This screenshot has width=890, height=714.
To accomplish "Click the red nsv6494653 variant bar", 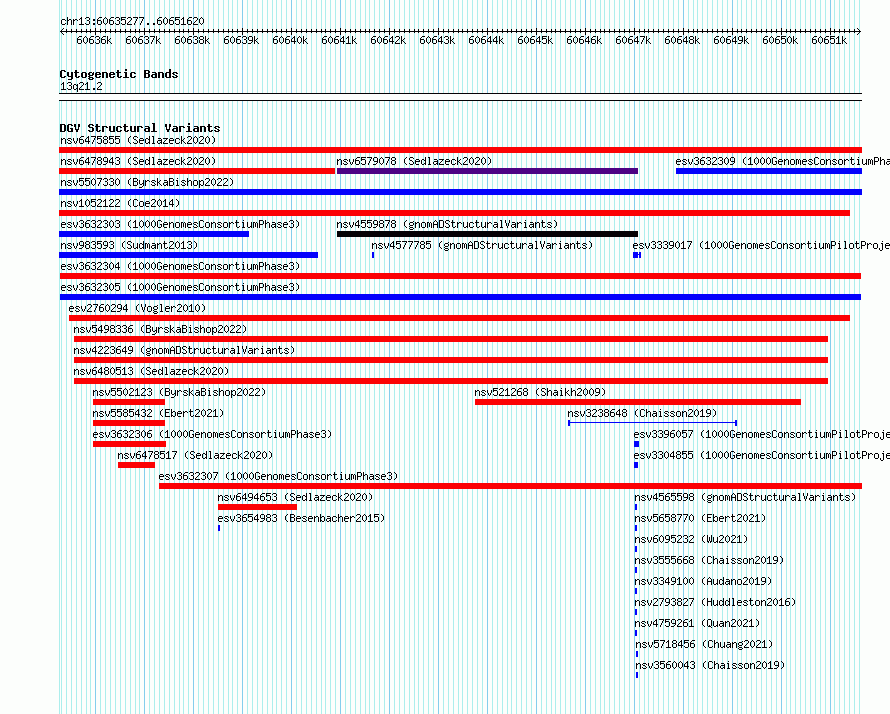I will pyautogui.click(x=257, y=507).
